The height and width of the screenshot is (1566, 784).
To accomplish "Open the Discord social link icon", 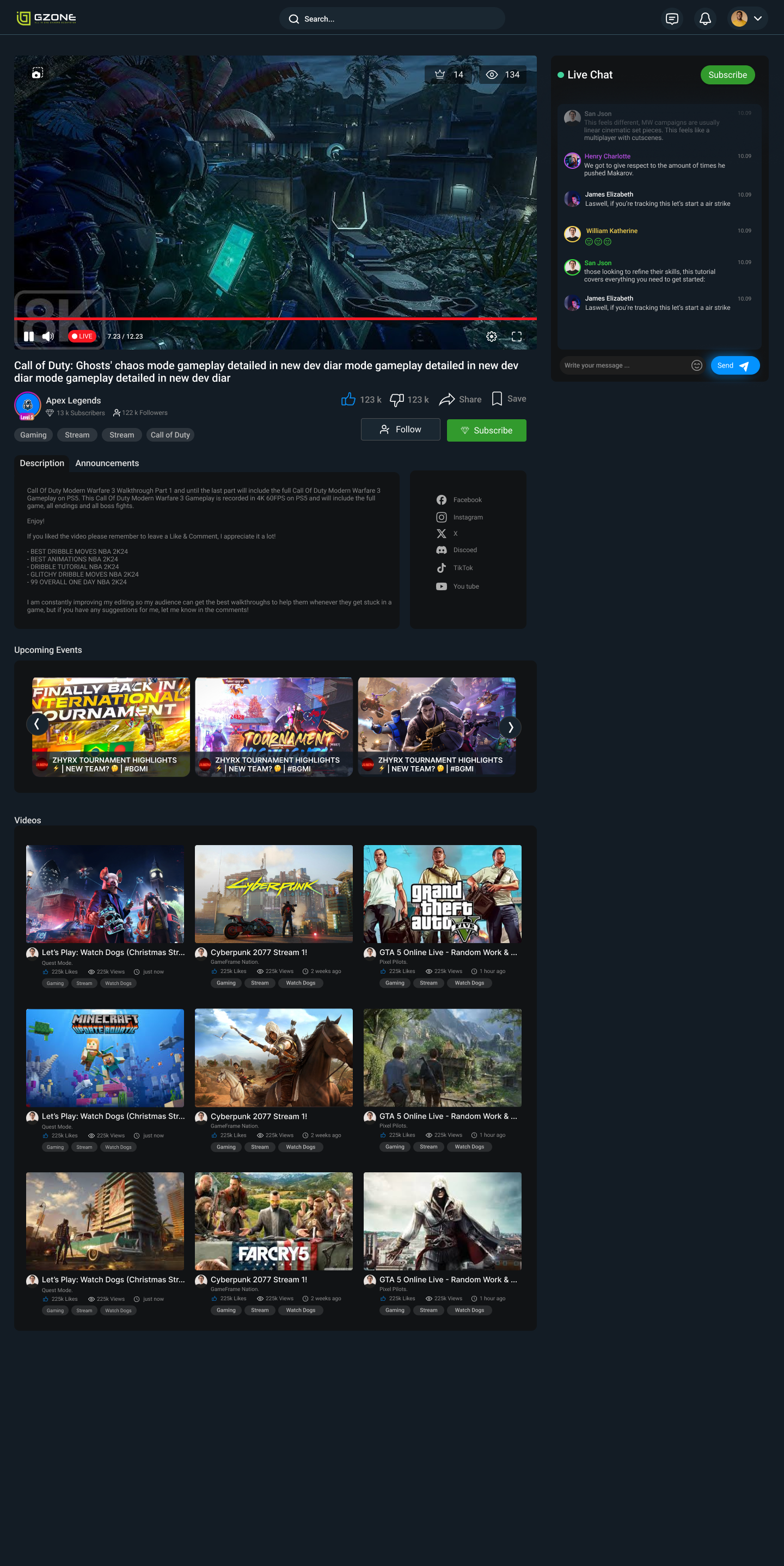I will click(441, 550).
